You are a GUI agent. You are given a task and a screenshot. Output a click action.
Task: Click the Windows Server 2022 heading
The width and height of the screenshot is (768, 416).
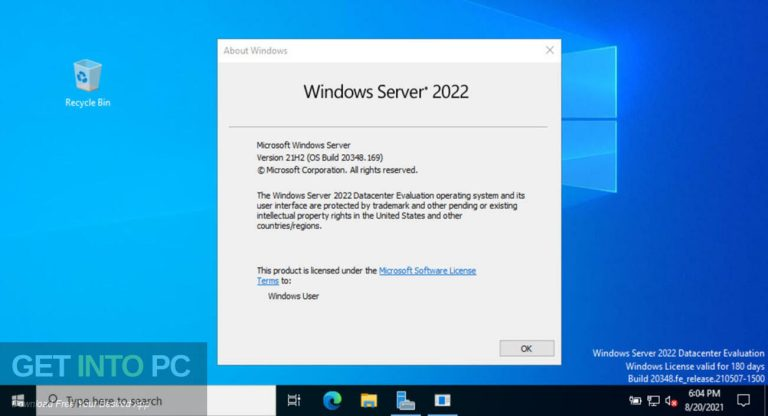click(x=386, y=92)
